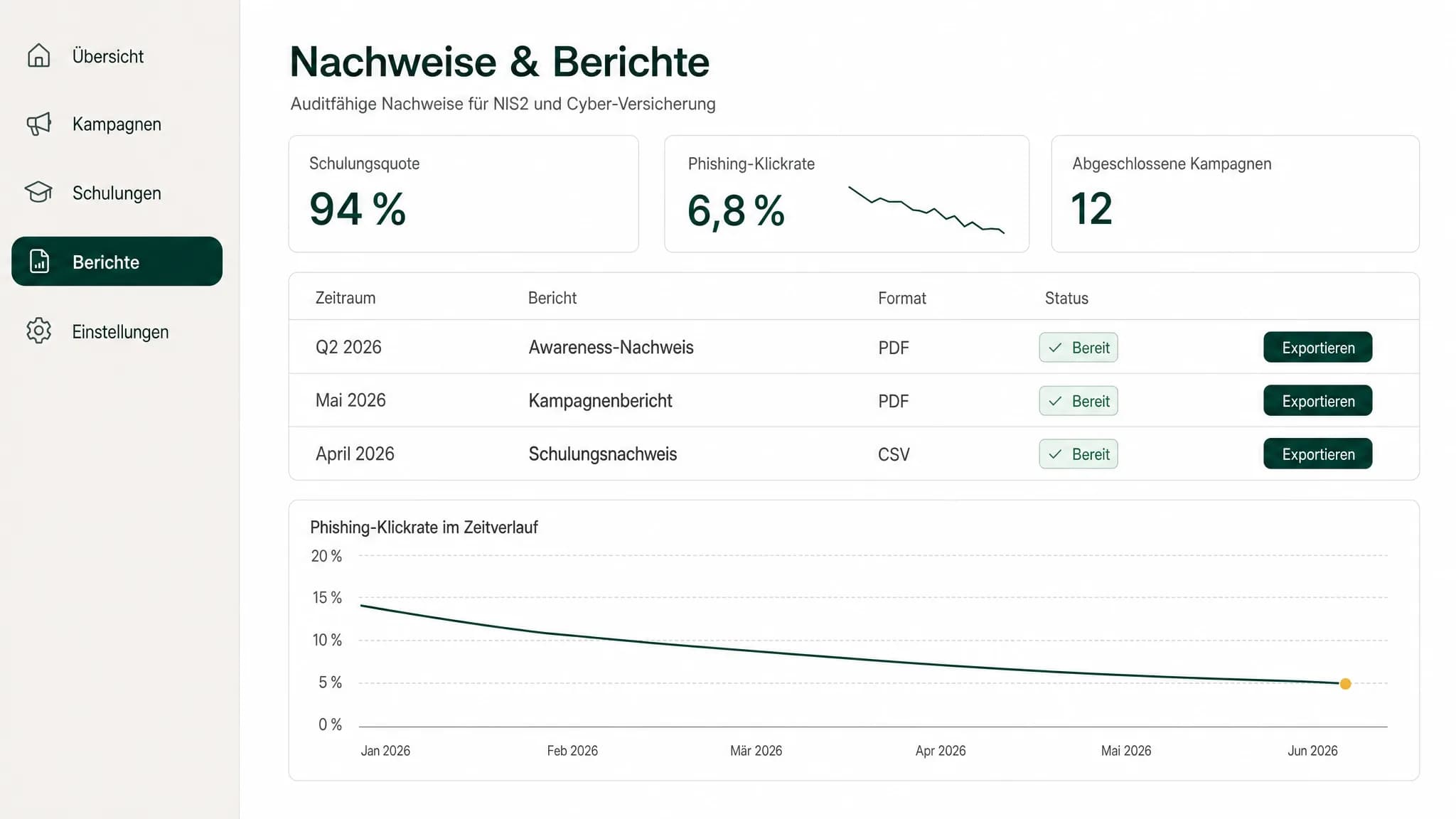
Task: Click the Bereit status for Kampagnenbericht
Action: [1078, 401]
